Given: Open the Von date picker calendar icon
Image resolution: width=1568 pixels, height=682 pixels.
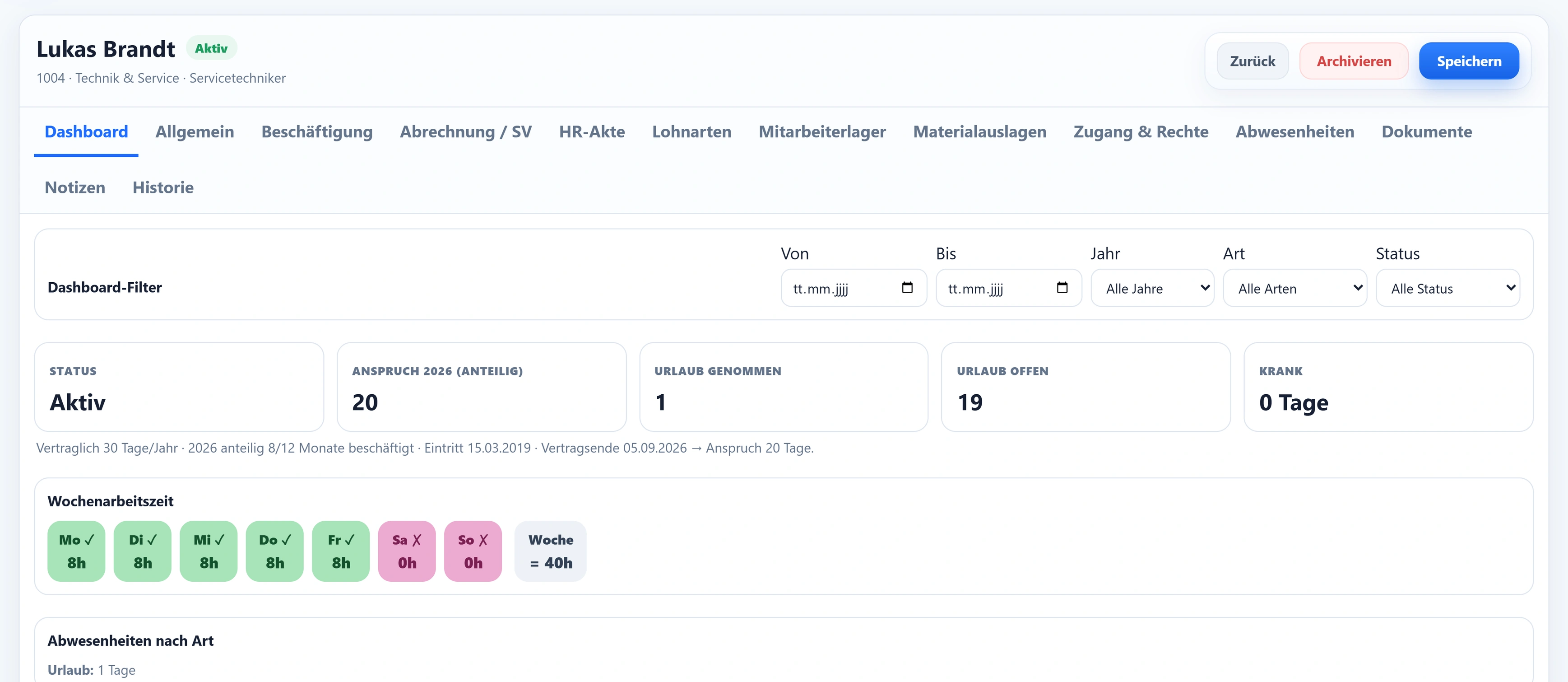Looking at the screenshot, I should click(x=907, y=287).
